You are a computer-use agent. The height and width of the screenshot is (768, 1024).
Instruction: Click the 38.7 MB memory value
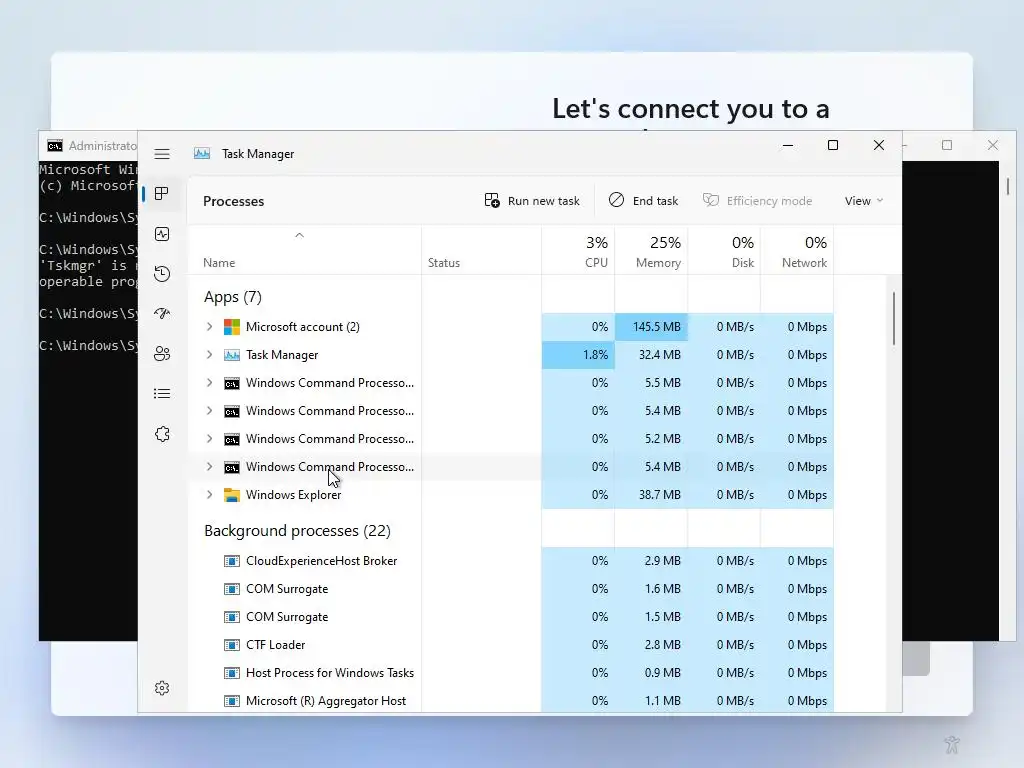tap(660, 495)
